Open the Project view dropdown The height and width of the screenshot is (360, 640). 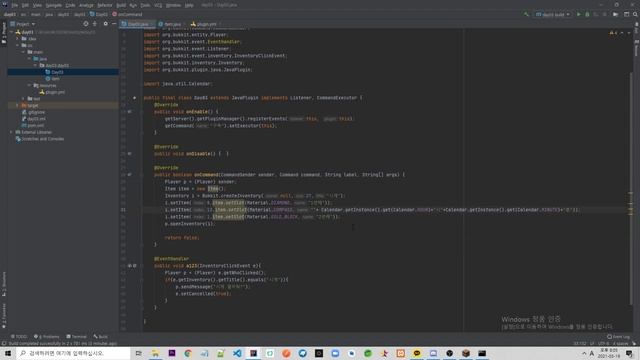pos(23,24)
